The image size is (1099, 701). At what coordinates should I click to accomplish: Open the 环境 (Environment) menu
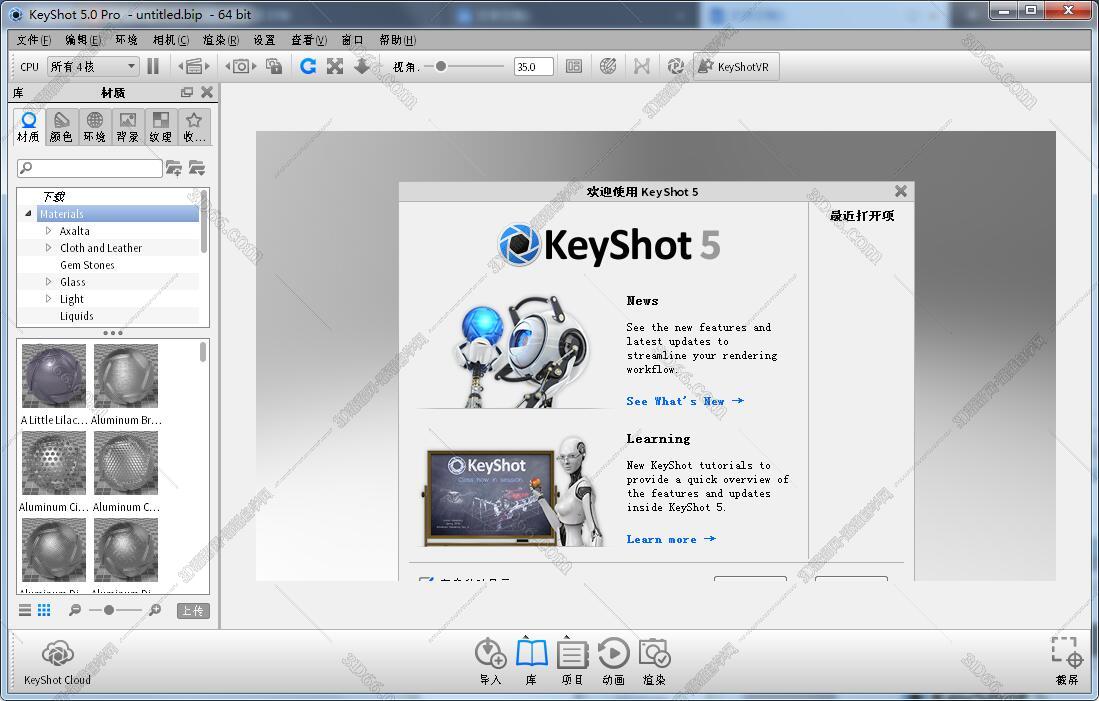(x=127, y=40)
